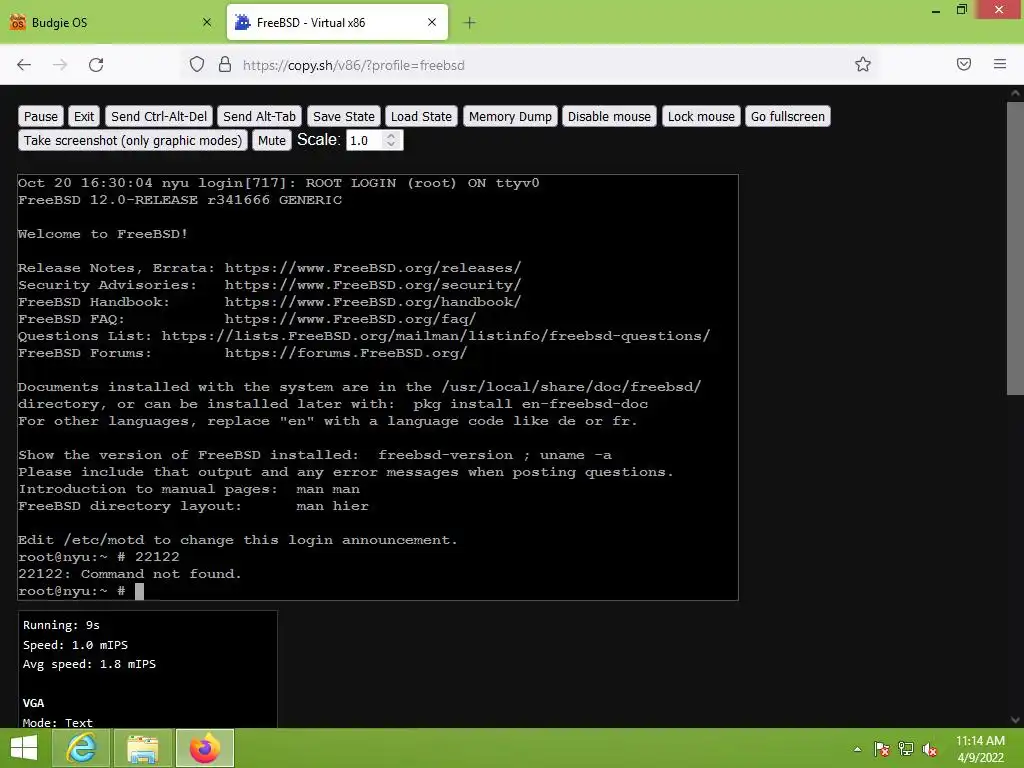
Task: Send Alt-Tab to the VM
Action: pos(259,116)
